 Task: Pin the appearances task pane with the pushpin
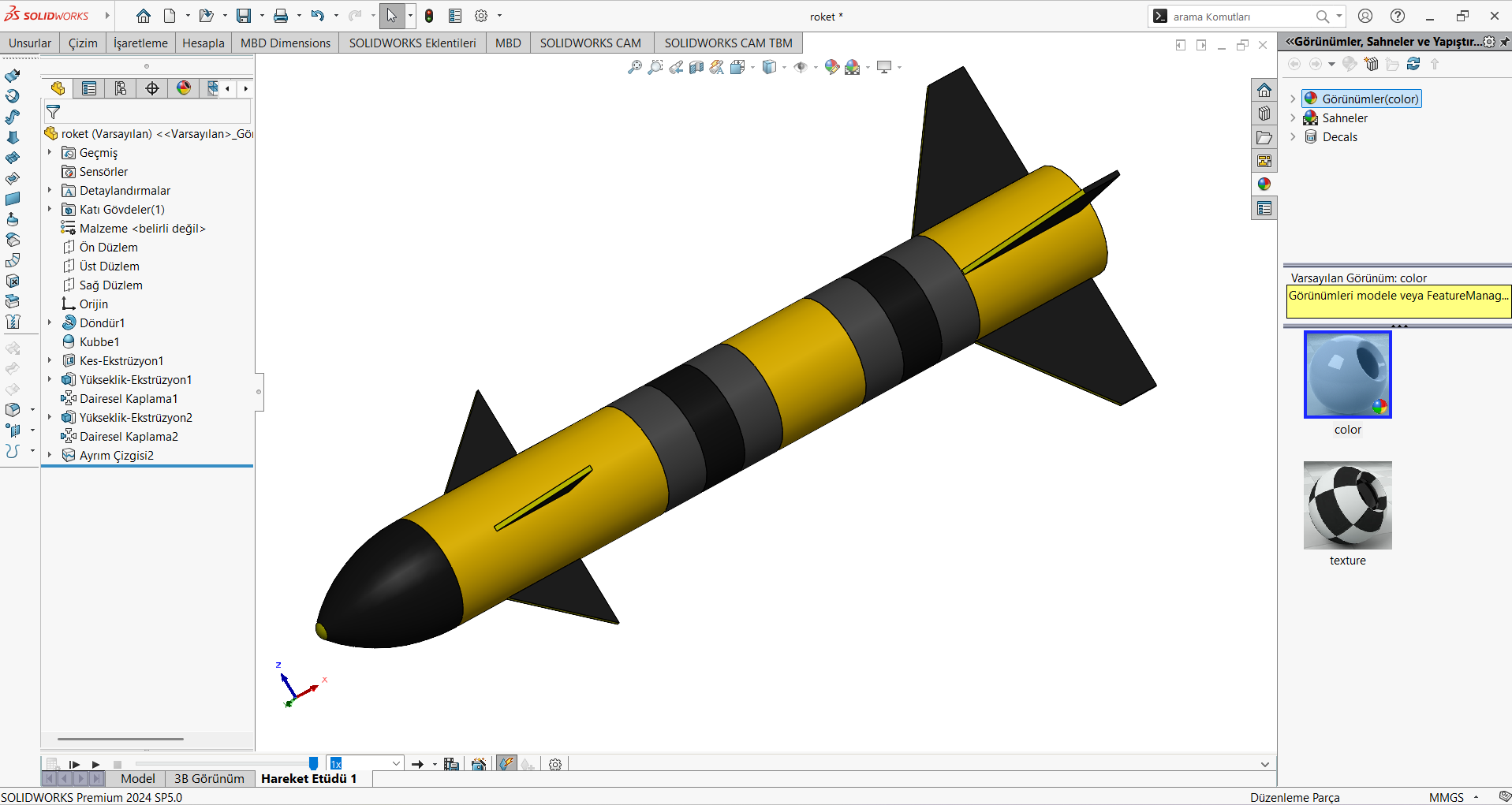click(1504, 42)
